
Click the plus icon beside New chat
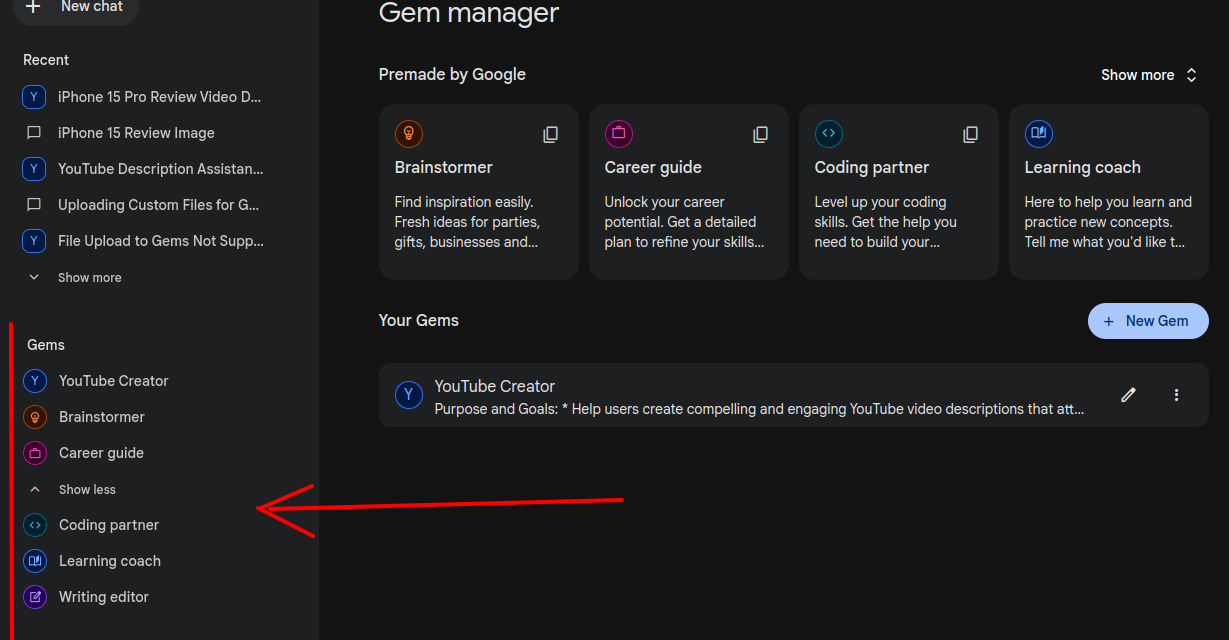click(33, 6)
